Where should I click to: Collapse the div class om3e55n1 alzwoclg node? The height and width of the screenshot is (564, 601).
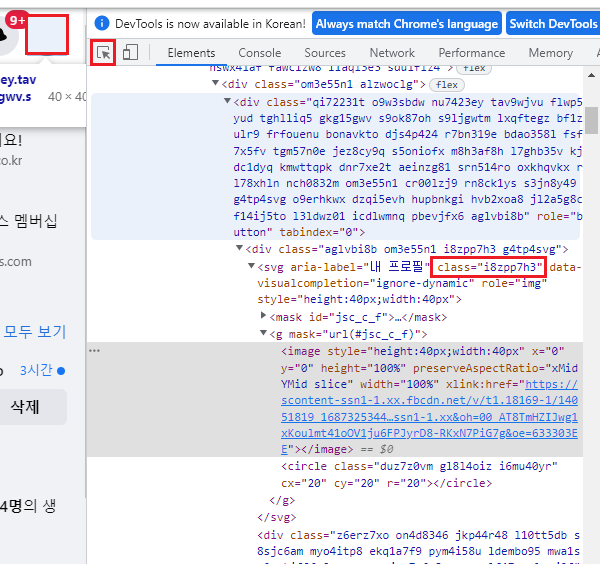(215, 83)
